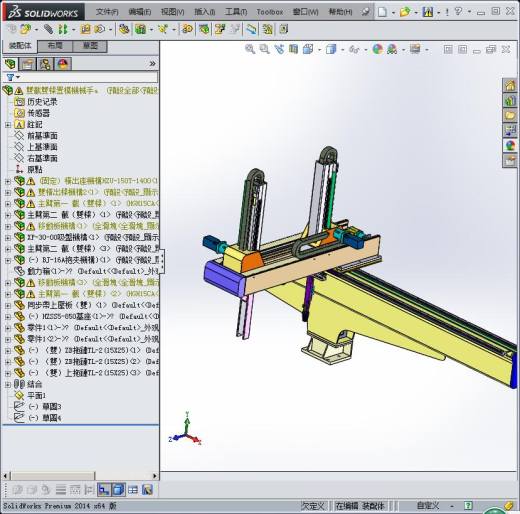Select the 前基準面 plane
Viewport: 520px width, 514px height.
[42, 136]
